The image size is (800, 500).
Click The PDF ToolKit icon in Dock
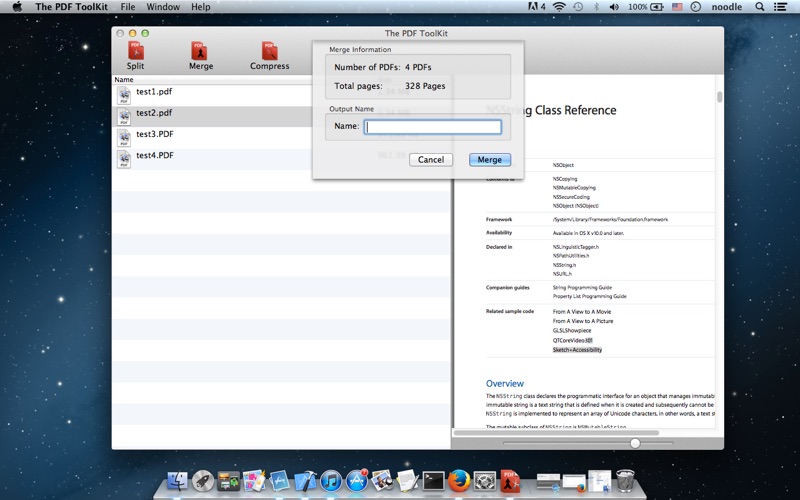[510, 481]
